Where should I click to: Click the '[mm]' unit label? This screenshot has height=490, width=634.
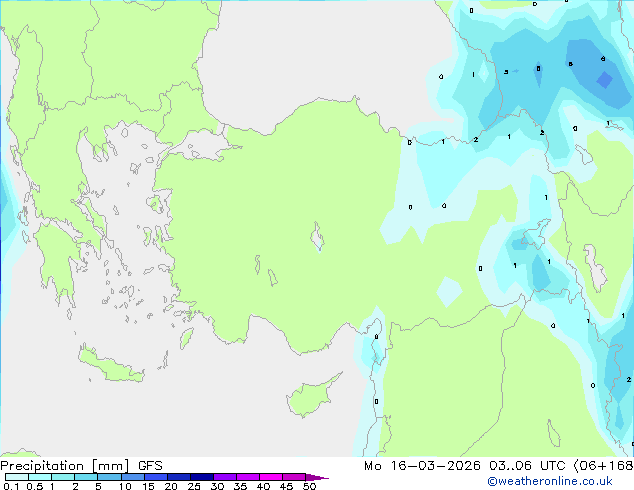(110, 466)
